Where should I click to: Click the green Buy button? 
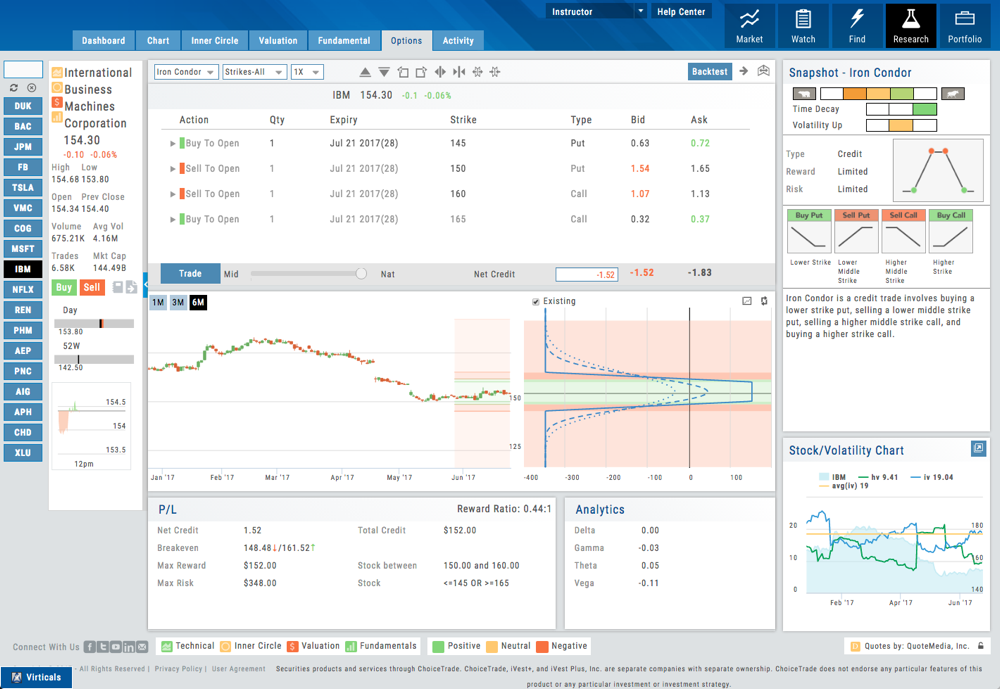[x=64, y=287]
